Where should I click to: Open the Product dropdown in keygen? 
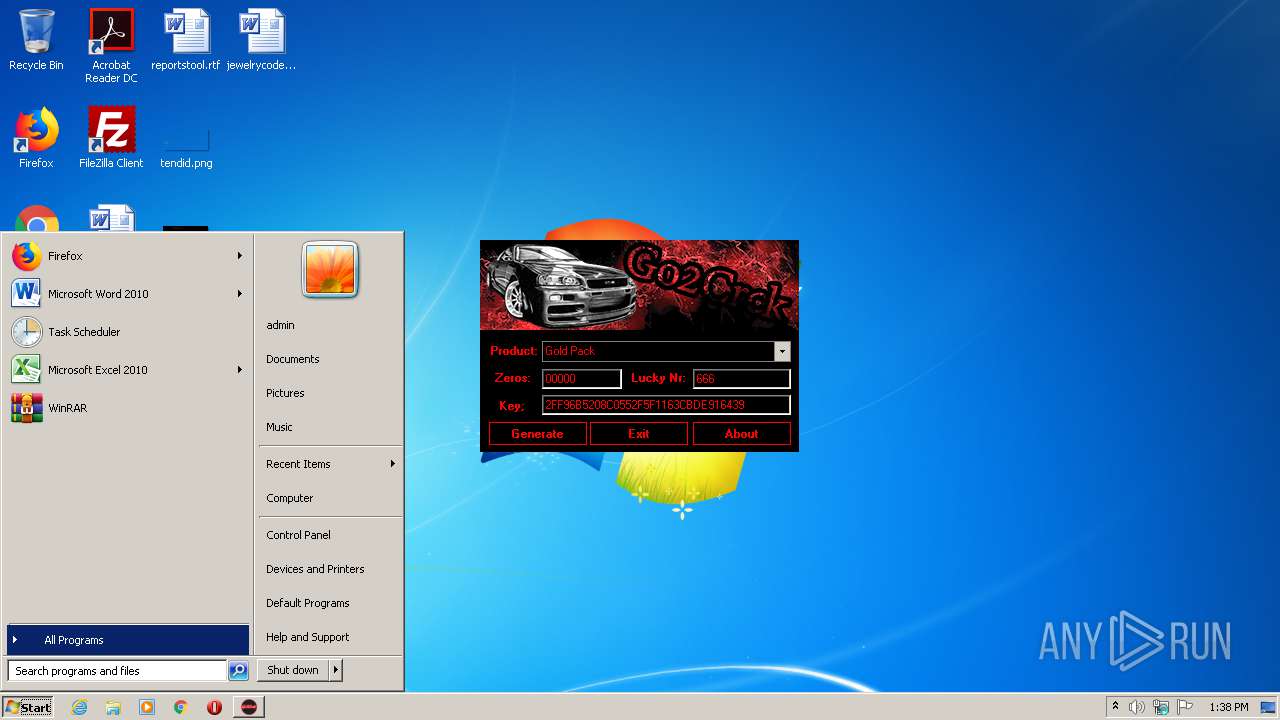(782, 351)
